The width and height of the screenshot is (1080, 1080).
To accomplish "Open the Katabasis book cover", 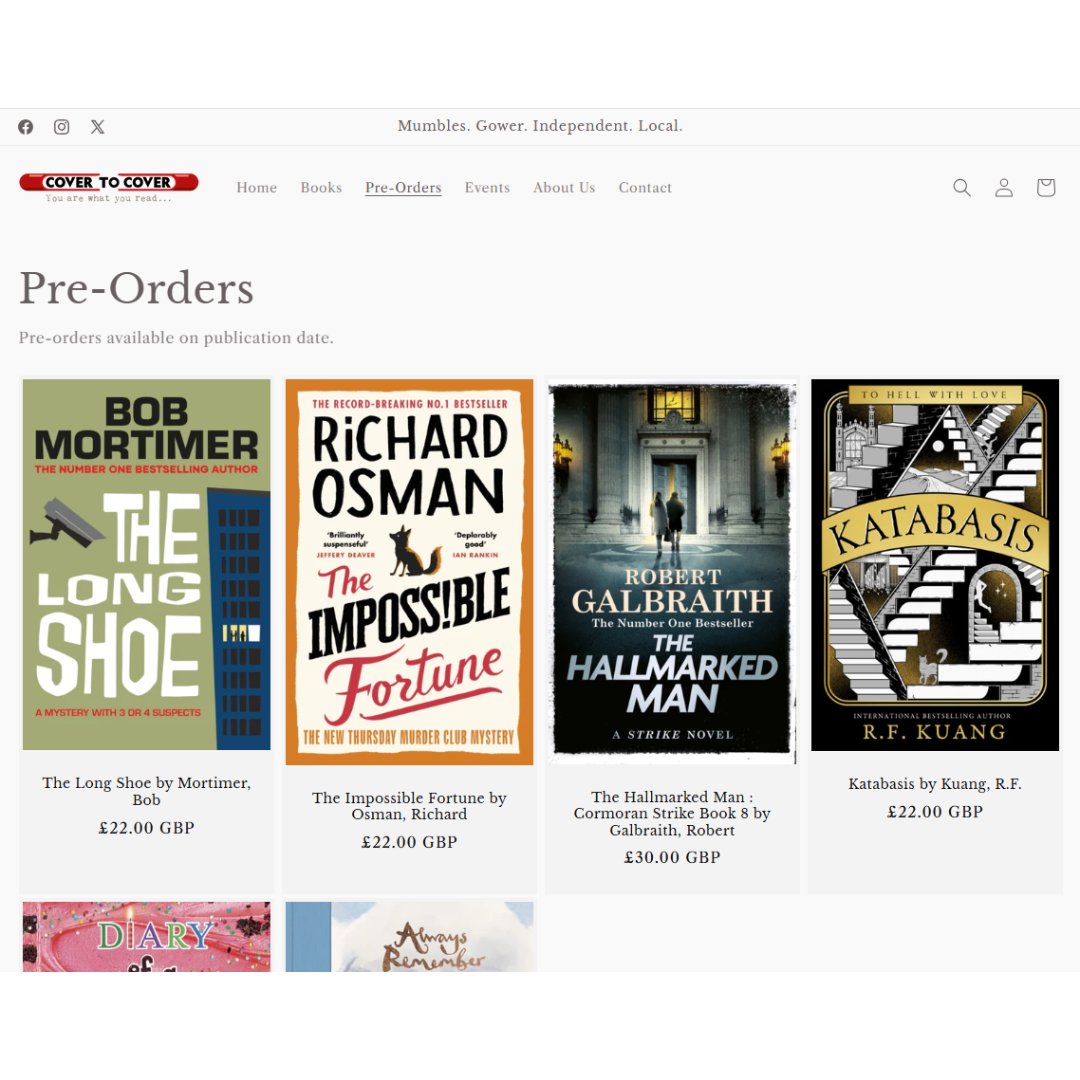I will (x=935, y=565).
